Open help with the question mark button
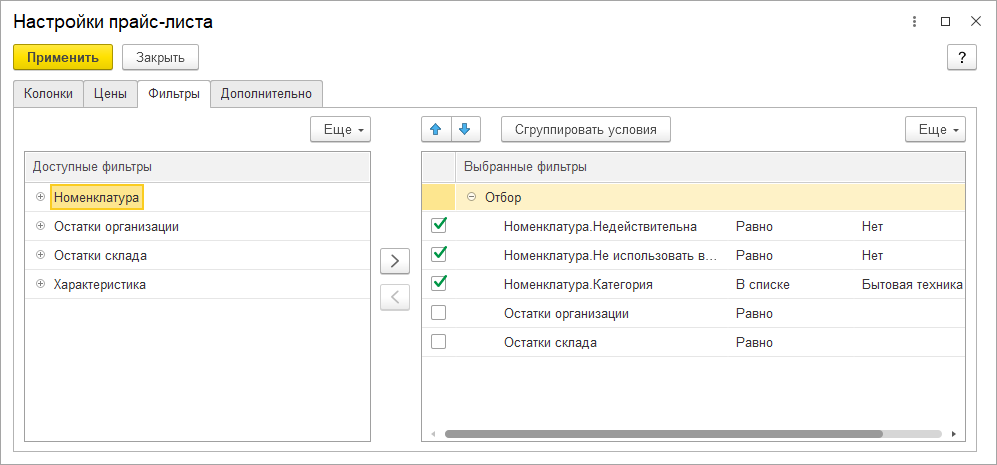997x465 pixels. coord(961,57)
